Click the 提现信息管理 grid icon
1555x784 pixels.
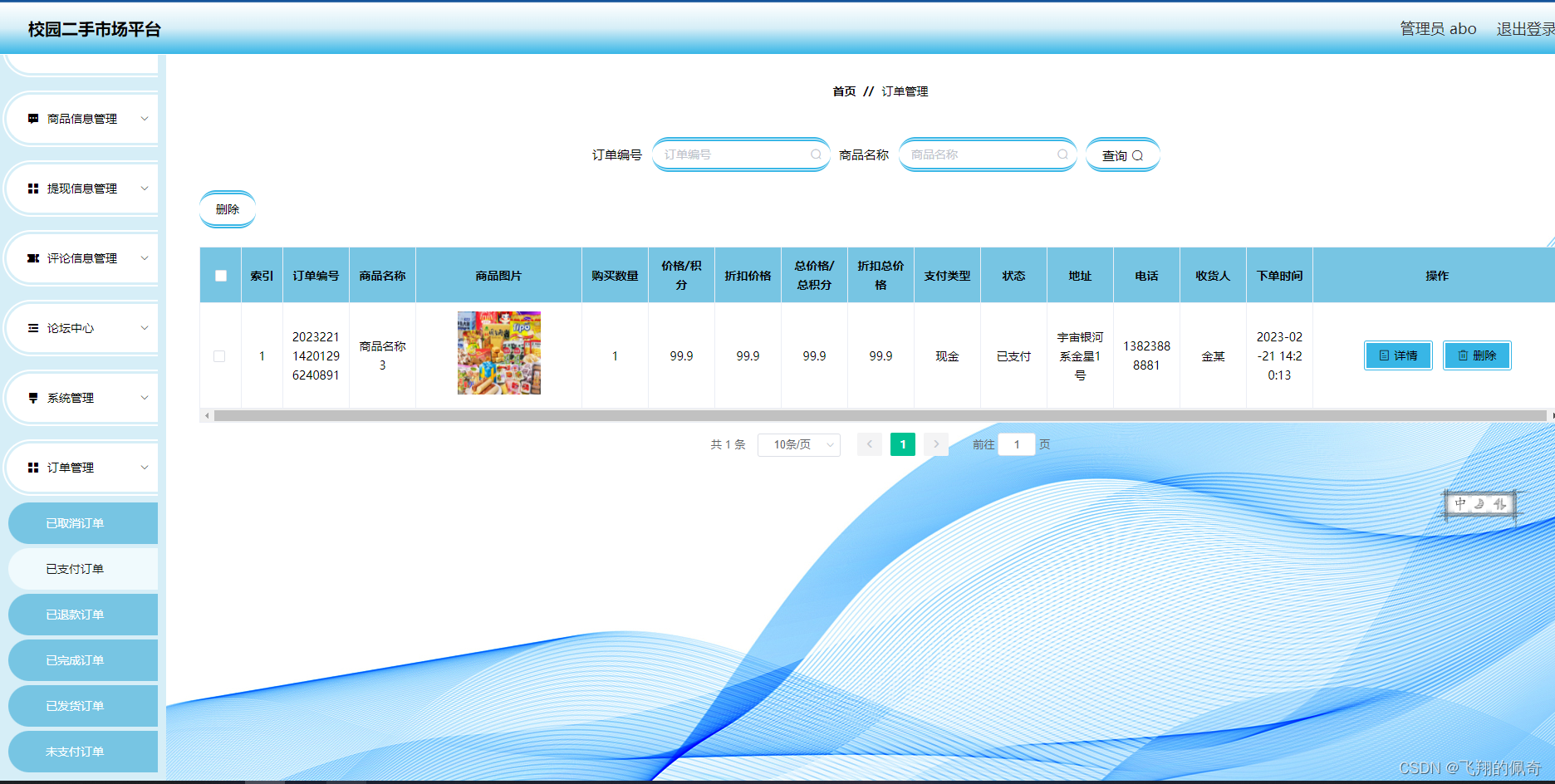tap(33, 189)
